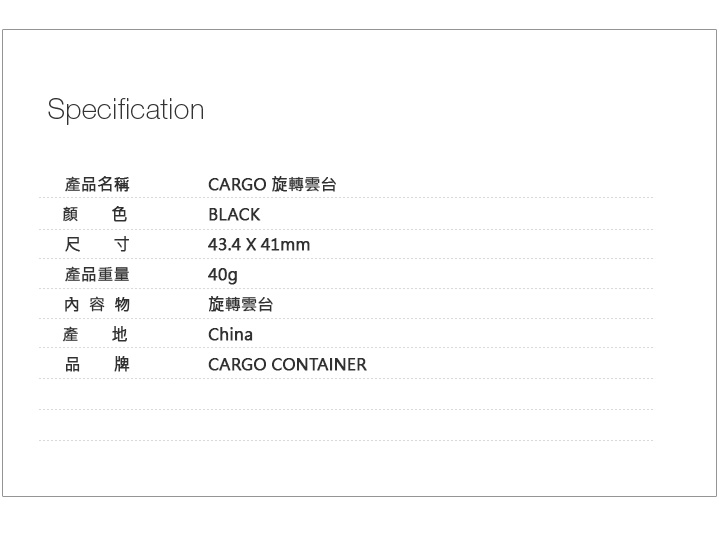Click the Specification heading
This screenshot has height=554, width=720.
point(126,109)
